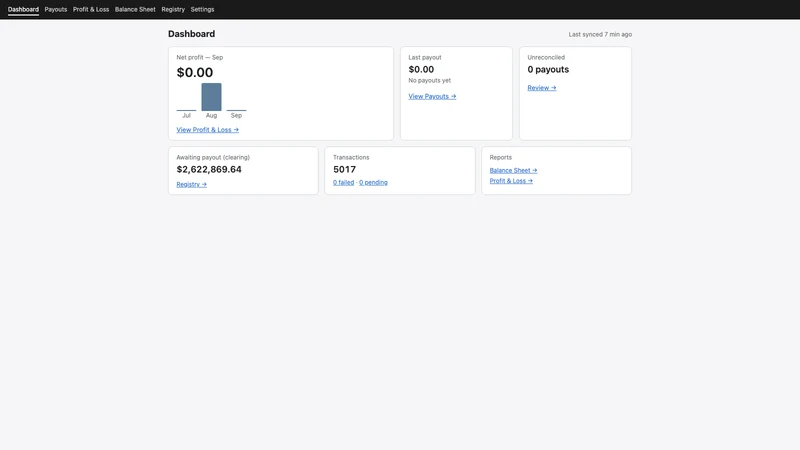Image resolution: width=800 pixels, height=450 pixels.
Task: Click the Sep bar in net profit chart
Action: [236, 110]
